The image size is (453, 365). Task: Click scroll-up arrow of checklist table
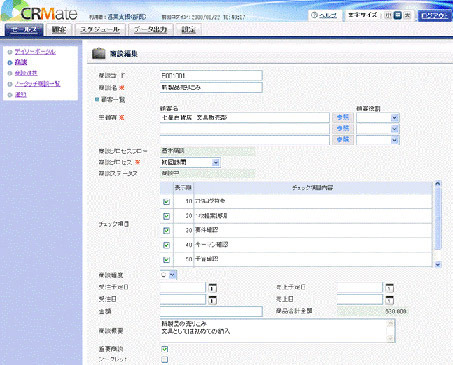pyautogui.click(x=438, y=184)
